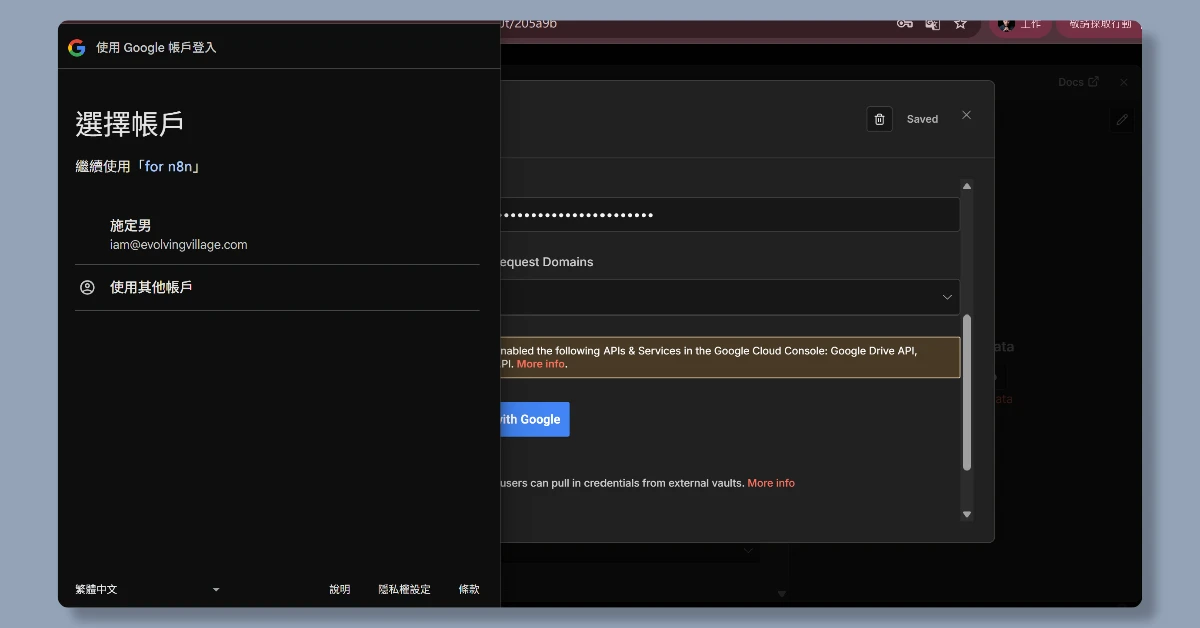Viewport: 1200px width, 628px height.
Task: Open the 條款 terms link
Action: click(x=469, y=590)
